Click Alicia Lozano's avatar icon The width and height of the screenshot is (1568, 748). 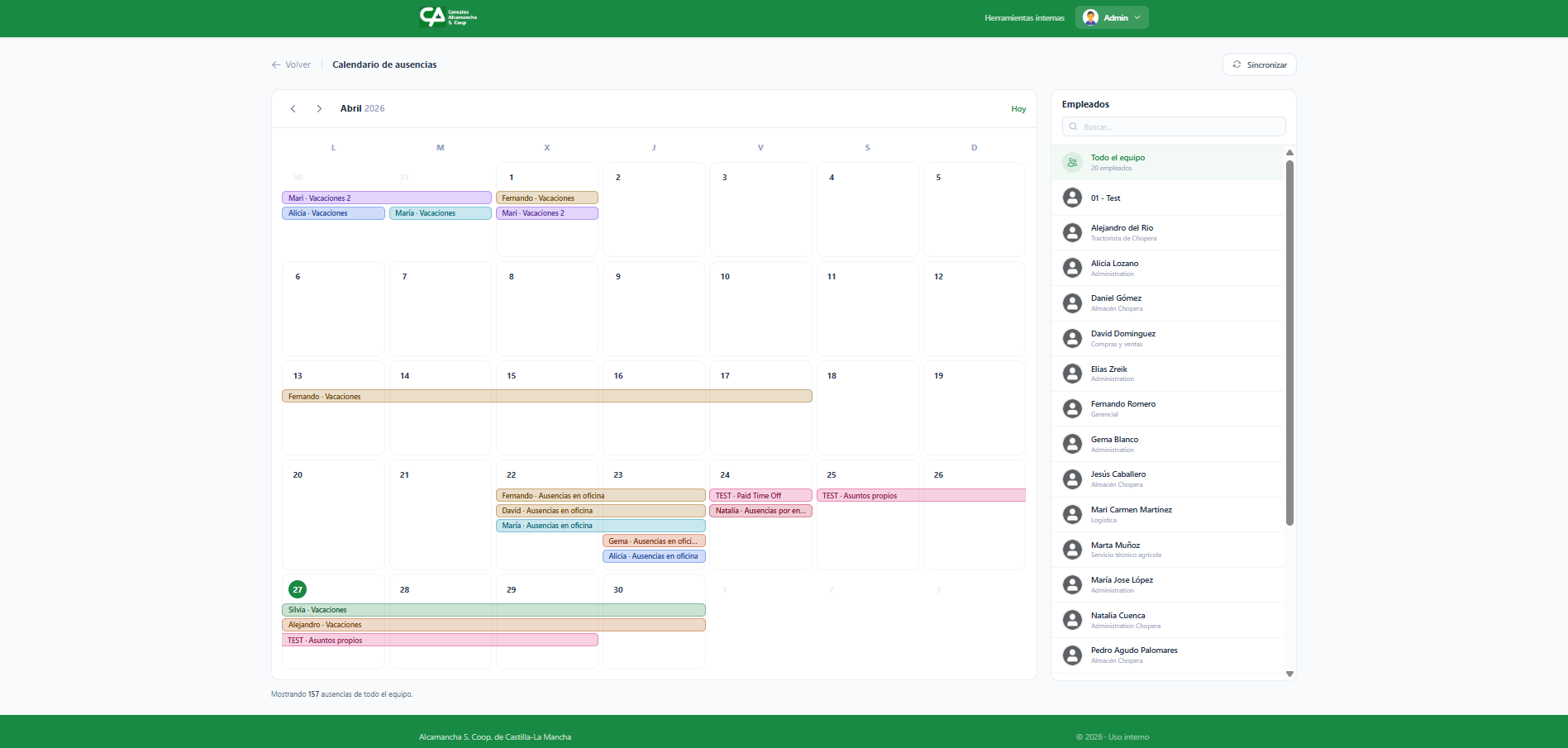1072,268
